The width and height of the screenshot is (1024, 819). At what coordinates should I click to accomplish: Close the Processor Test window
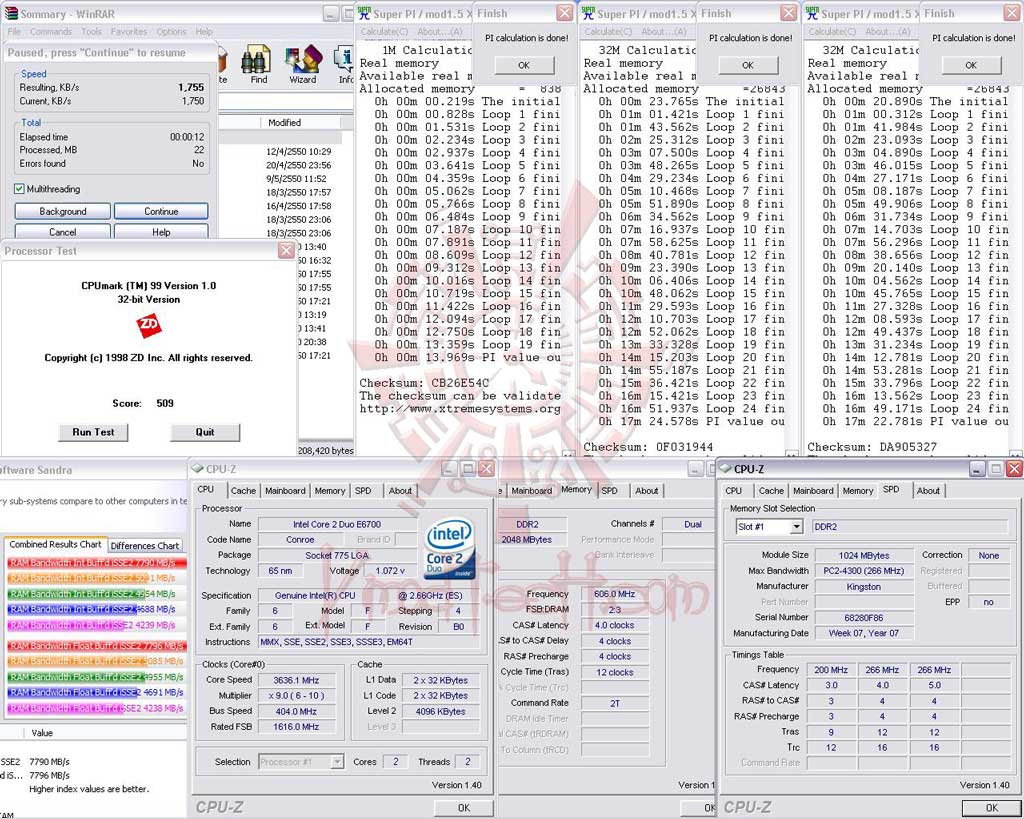pos(286,251)
